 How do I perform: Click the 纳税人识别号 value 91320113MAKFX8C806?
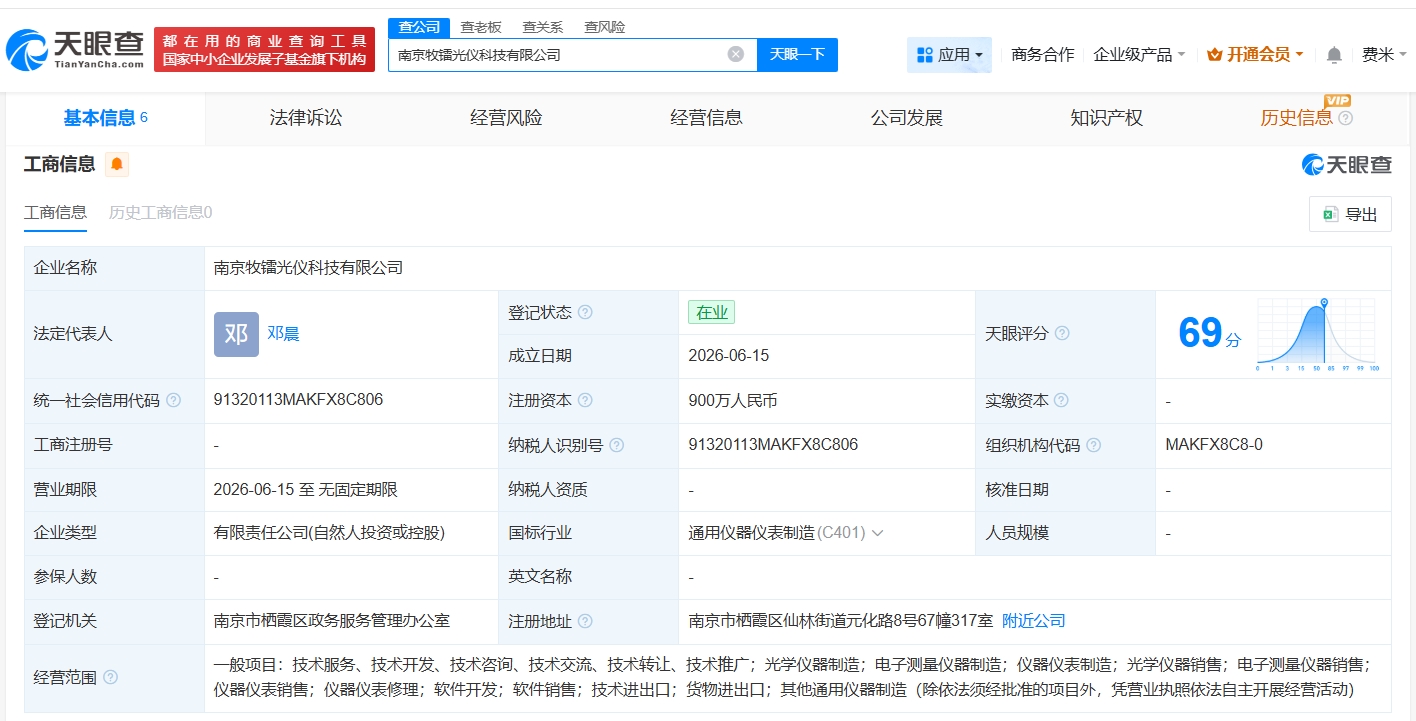coord(773,445)
